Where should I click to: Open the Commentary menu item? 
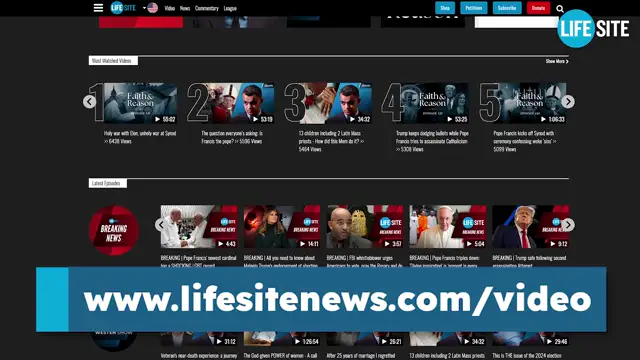pyautogui.click(x=207, y=8)
